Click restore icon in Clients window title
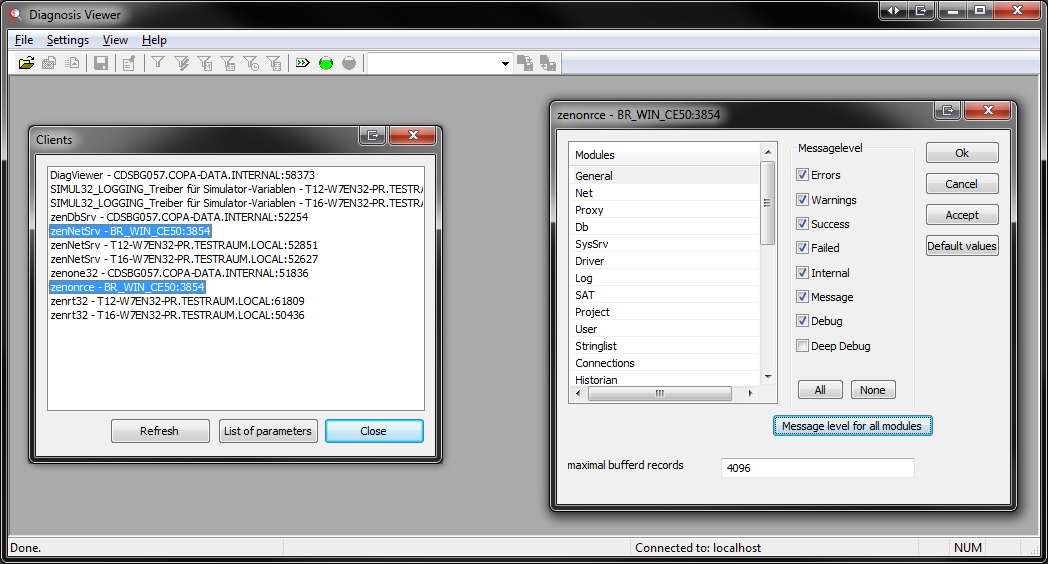1048x564 pixels. point(373,136)
